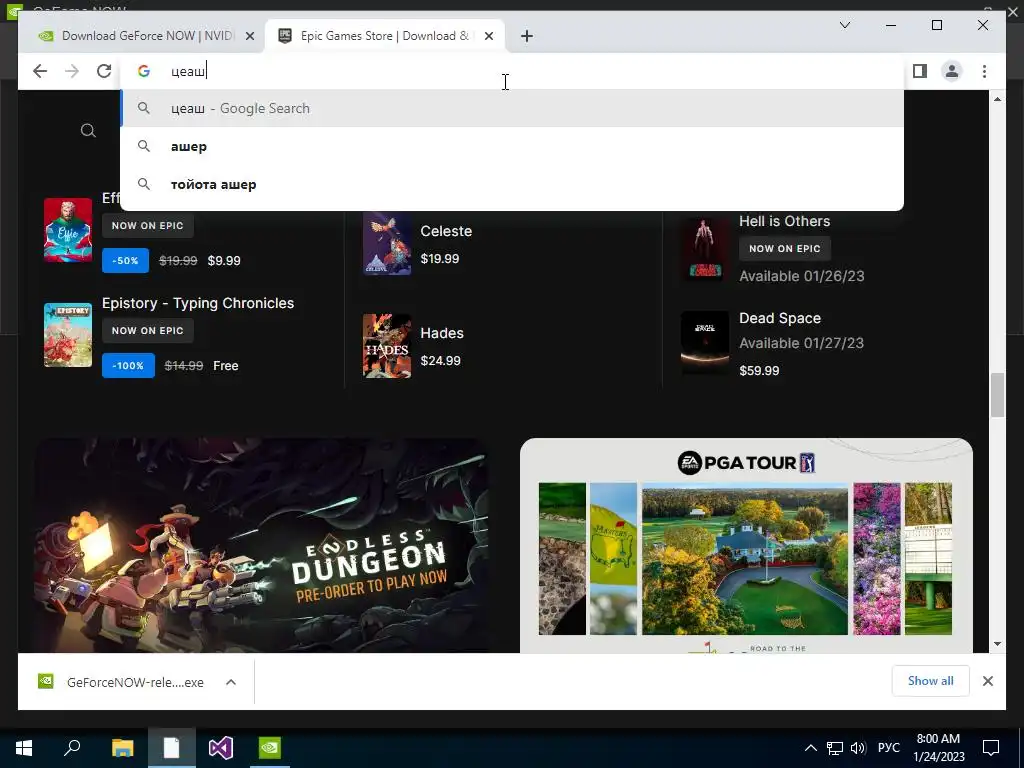Open the Hades title link
The height and width of the screenshot is (768, 1024).
coord(442,333)
